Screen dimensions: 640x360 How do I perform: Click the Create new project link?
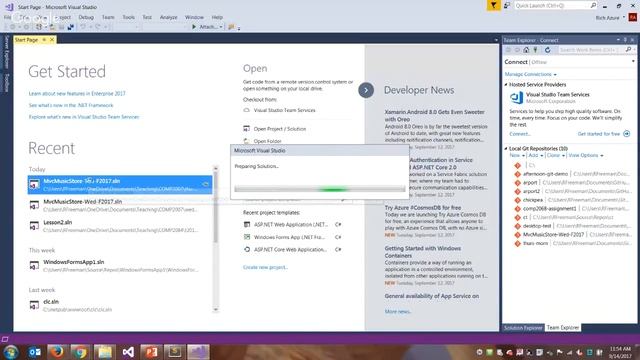tap(265, 267)
